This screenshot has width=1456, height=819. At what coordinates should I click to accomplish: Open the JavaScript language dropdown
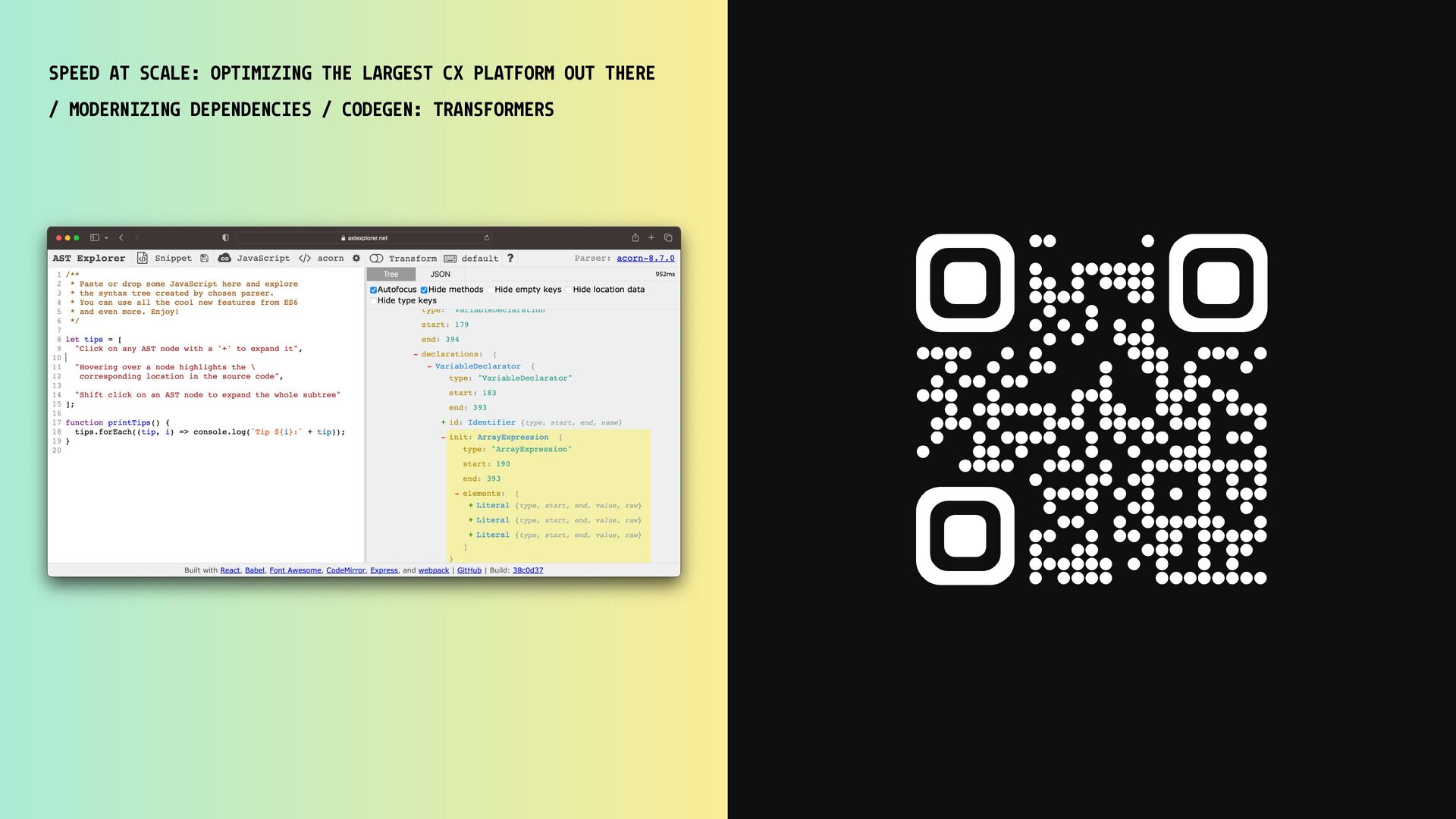262,258
